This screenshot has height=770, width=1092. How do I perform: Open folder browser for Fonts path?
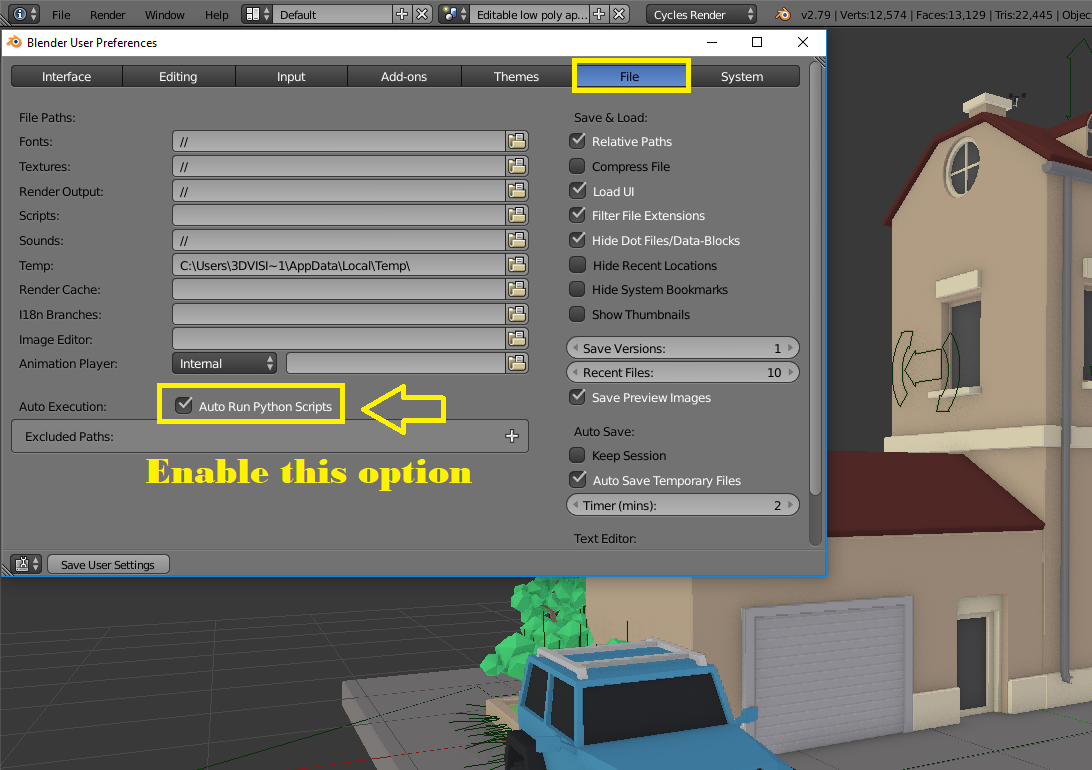click(x=517, y=141)
